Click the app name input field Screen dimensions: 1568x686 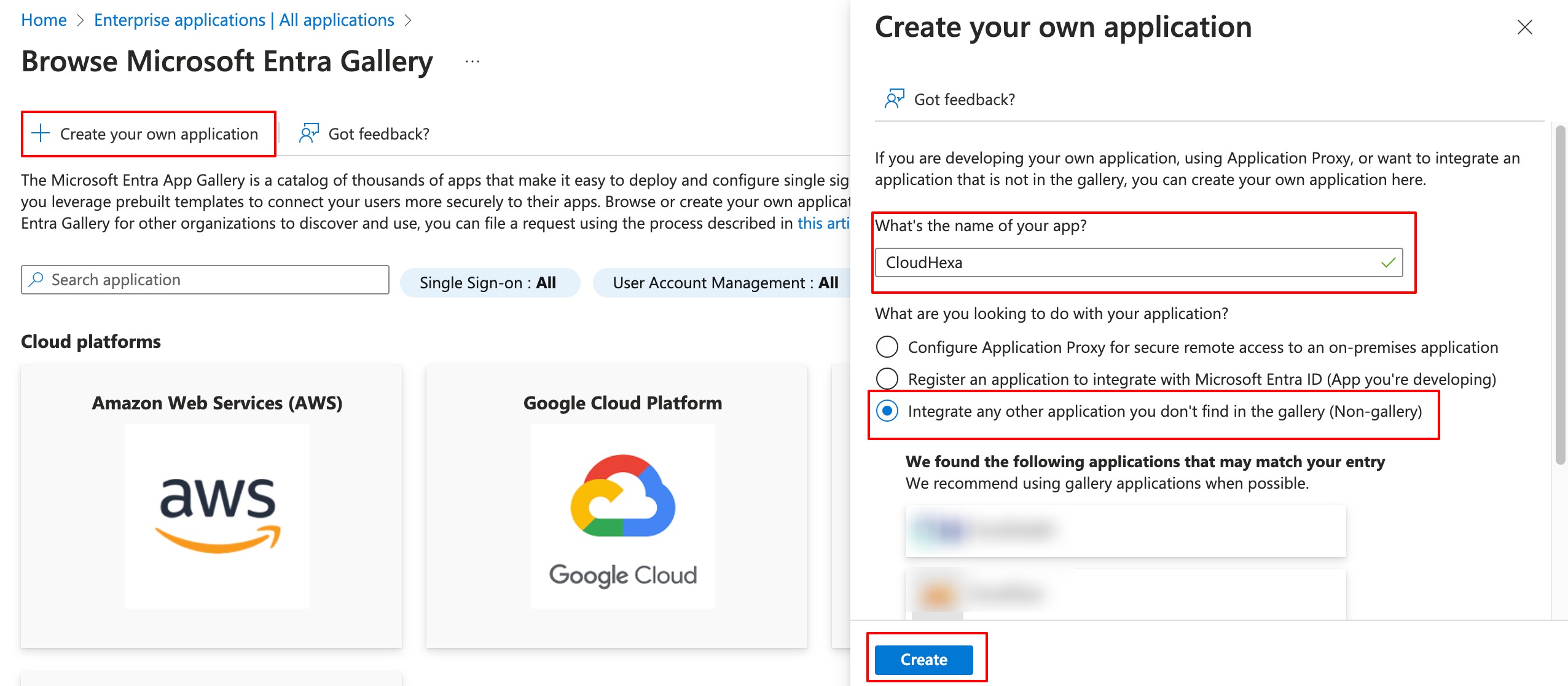click(x=1124, y=263)
